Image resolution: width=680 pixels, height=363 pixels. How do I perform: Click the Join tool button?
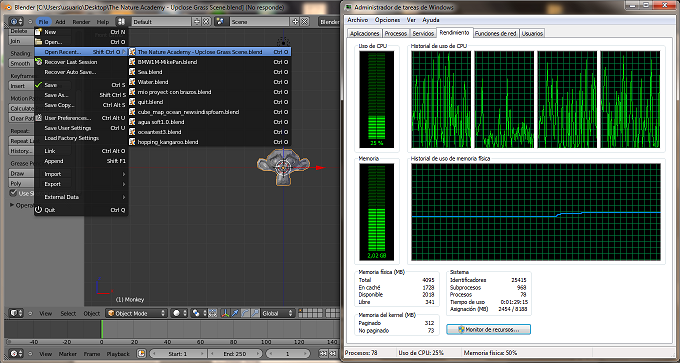[x=21, y=41]
